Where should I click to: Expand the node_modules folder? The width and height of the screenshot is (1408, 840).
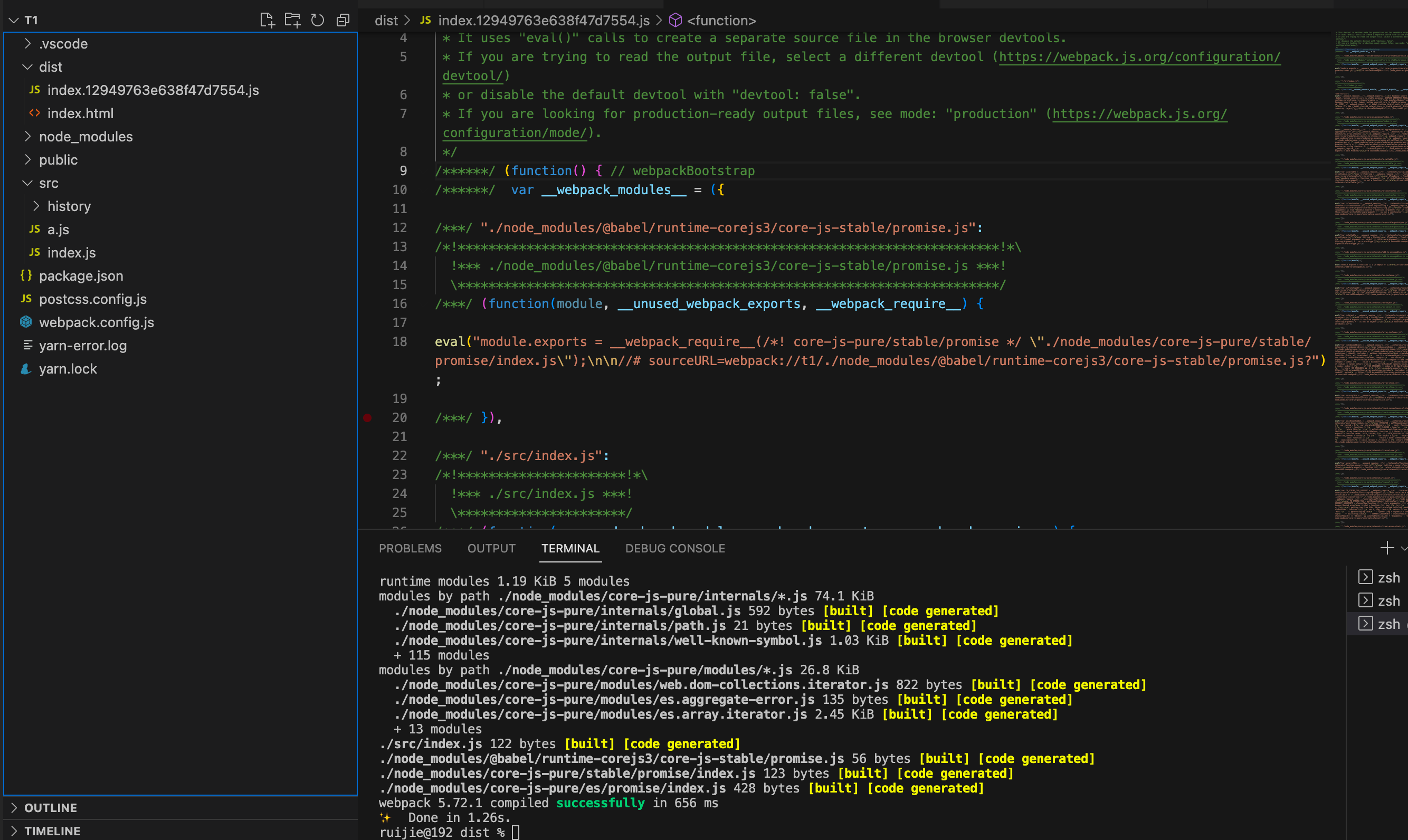point(85,137)
